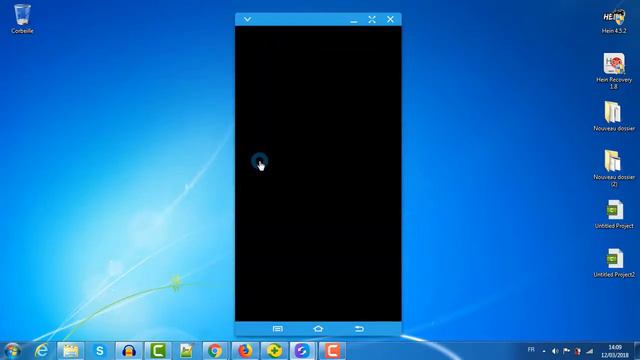Click the red security tray icon
Viewport: 640px width, 360px height.
pyautogui.click(x=578, y=351)
